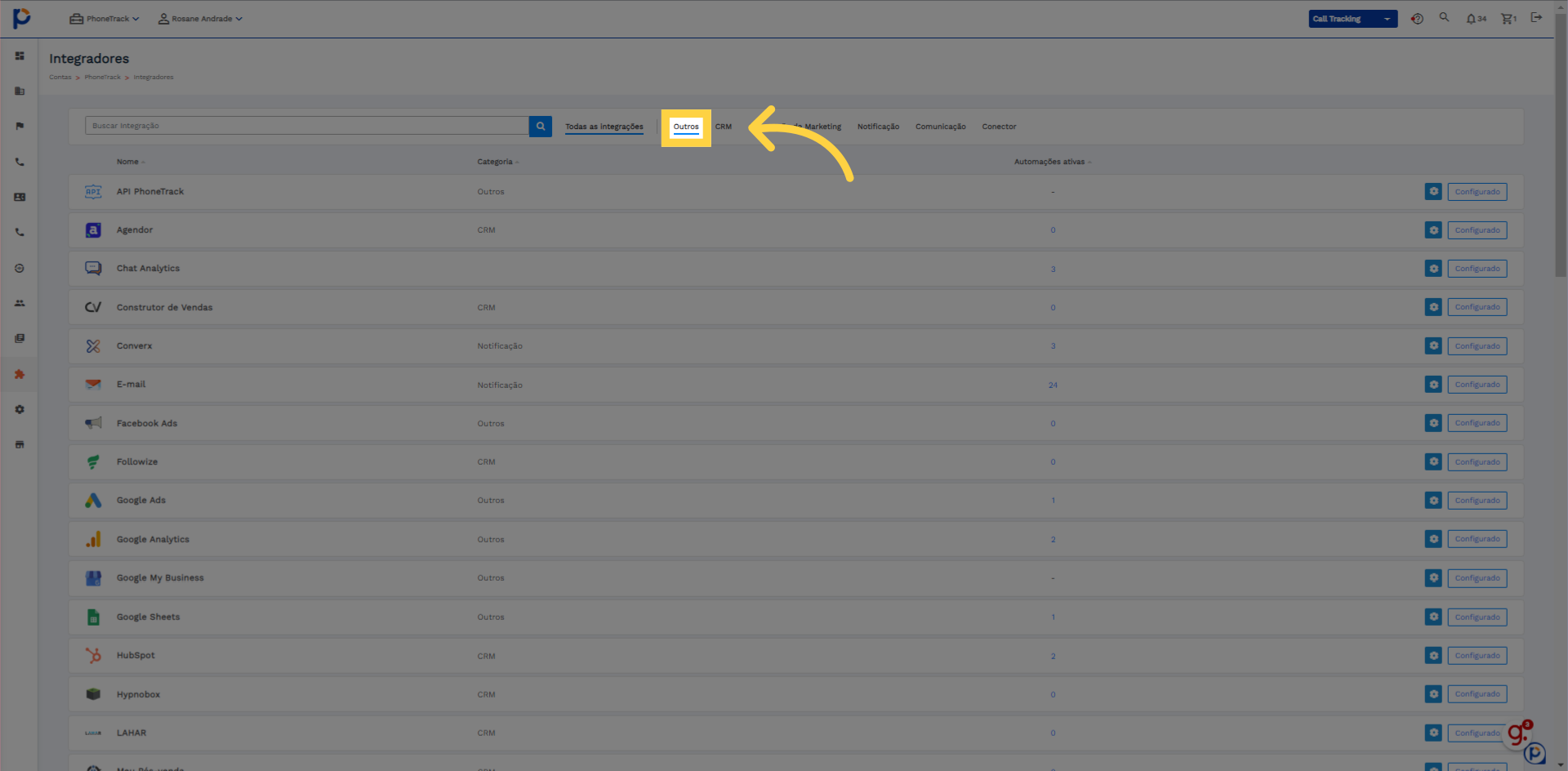Open the store icon in the left sidebar
Screen dimensions: 1568x771
[20, 444]
